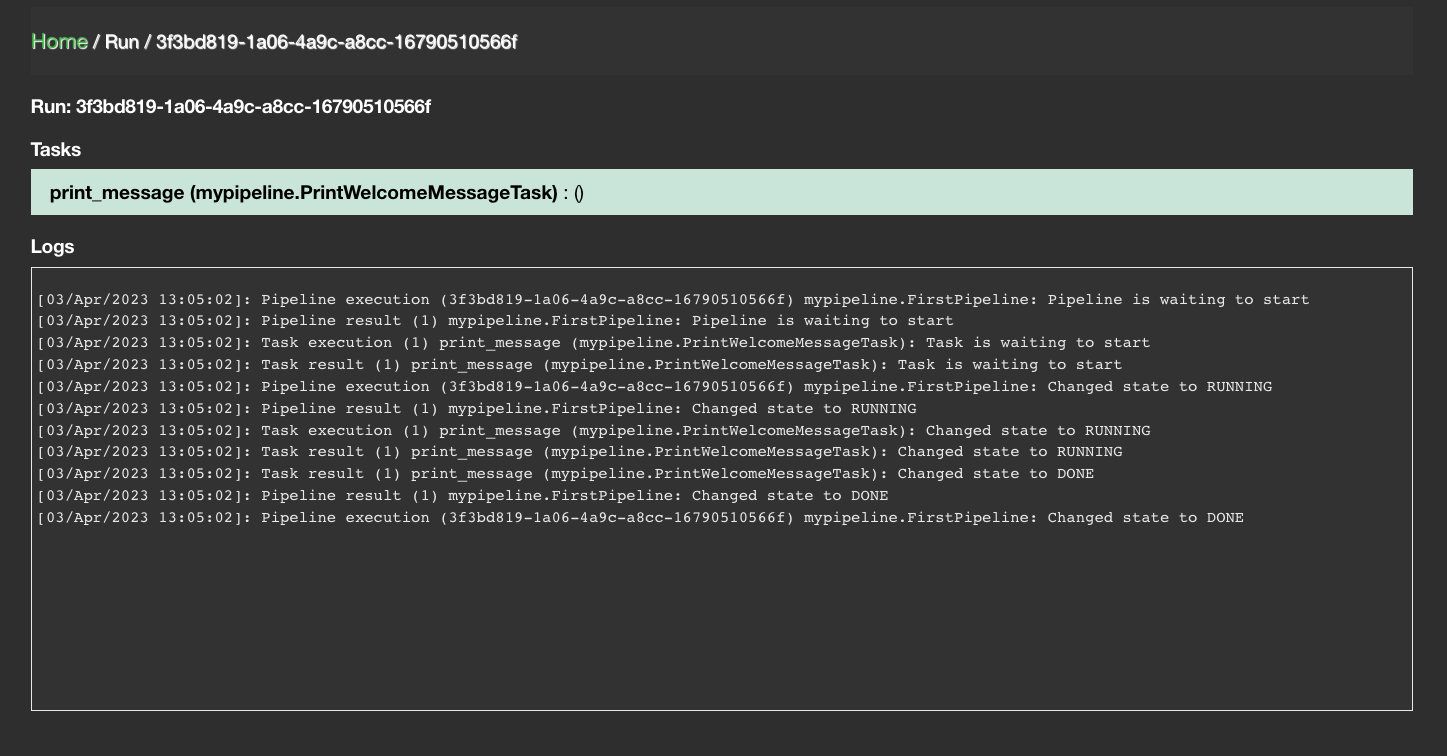This screenshot has height=756, width=1447.
Task: Select log line 'Pipeline result: Changed state to RUNNING'
Action: click(477, 409)
